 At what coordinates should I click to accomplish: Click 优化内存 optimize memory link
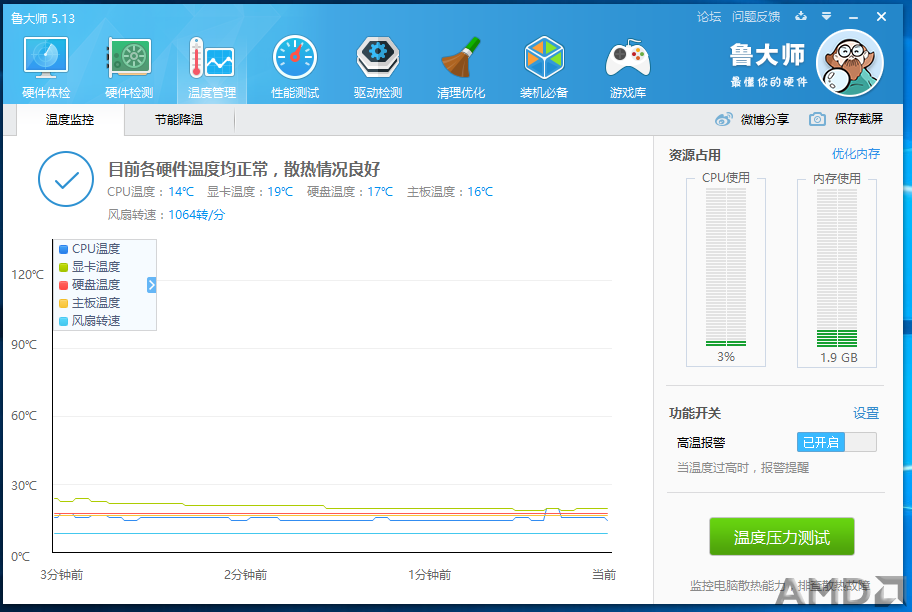[856, 154]
